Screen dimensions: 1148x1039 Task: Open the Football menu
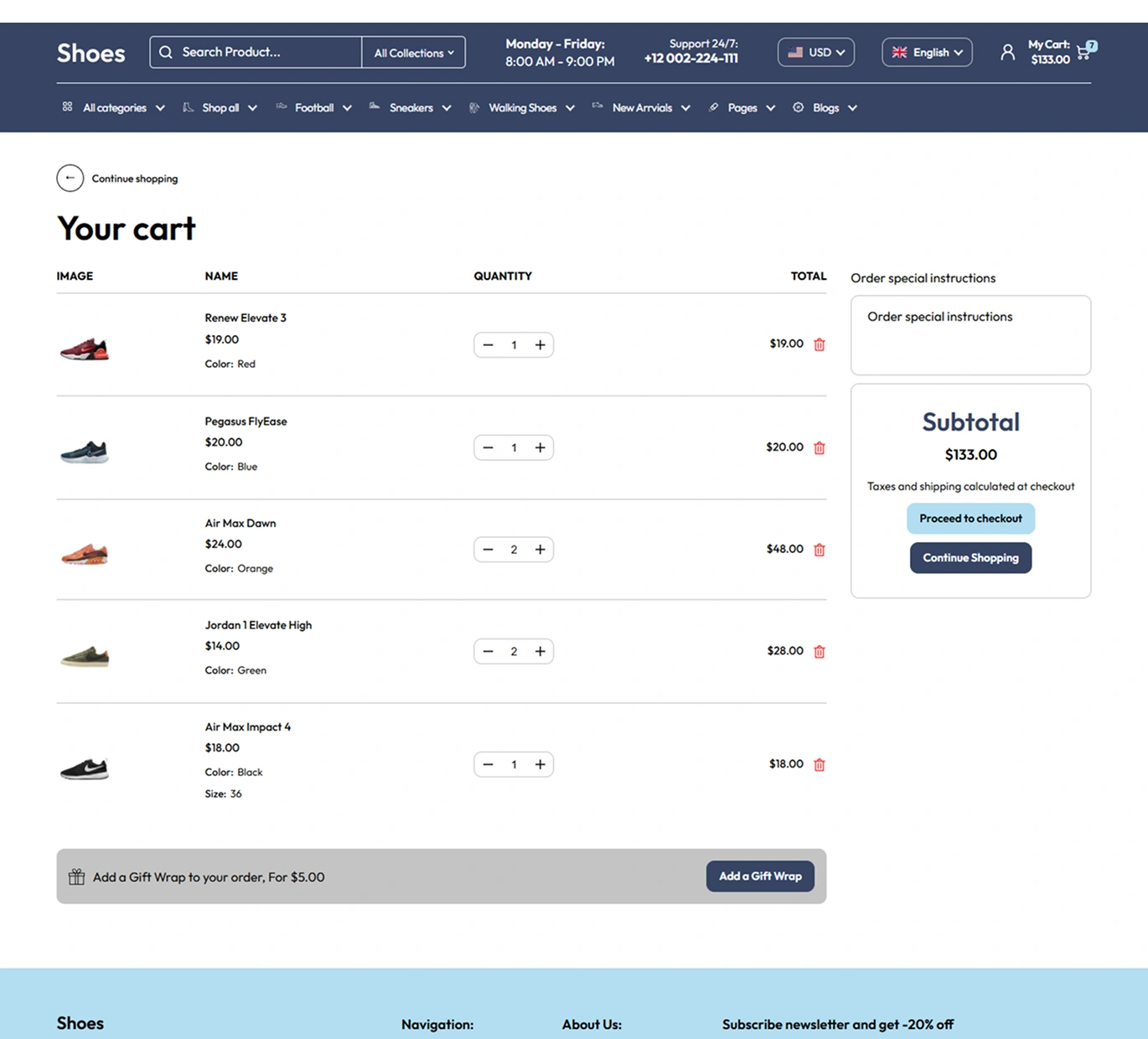[314, 107]
